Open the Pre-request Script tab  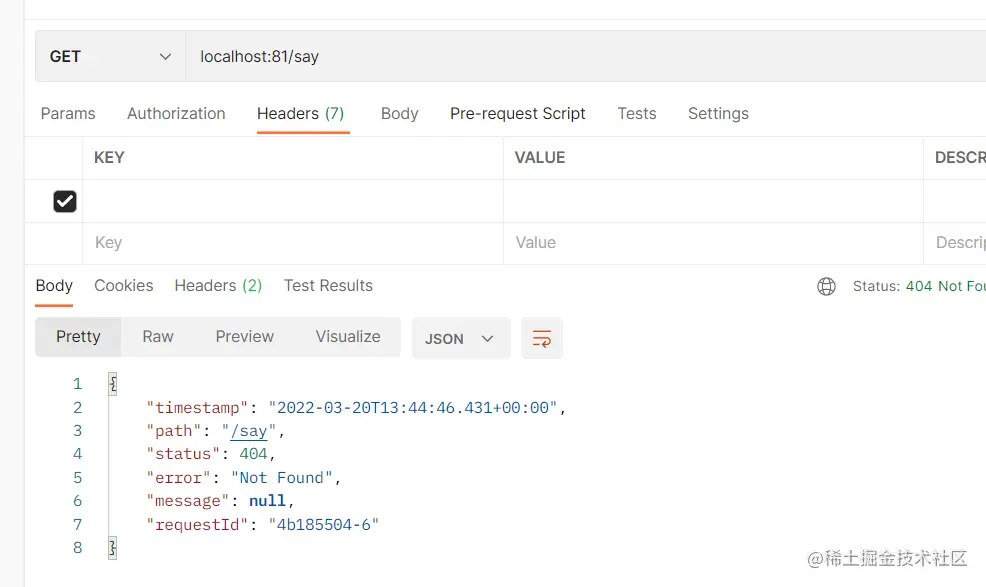pyautogui.click(x=518, y=113)
